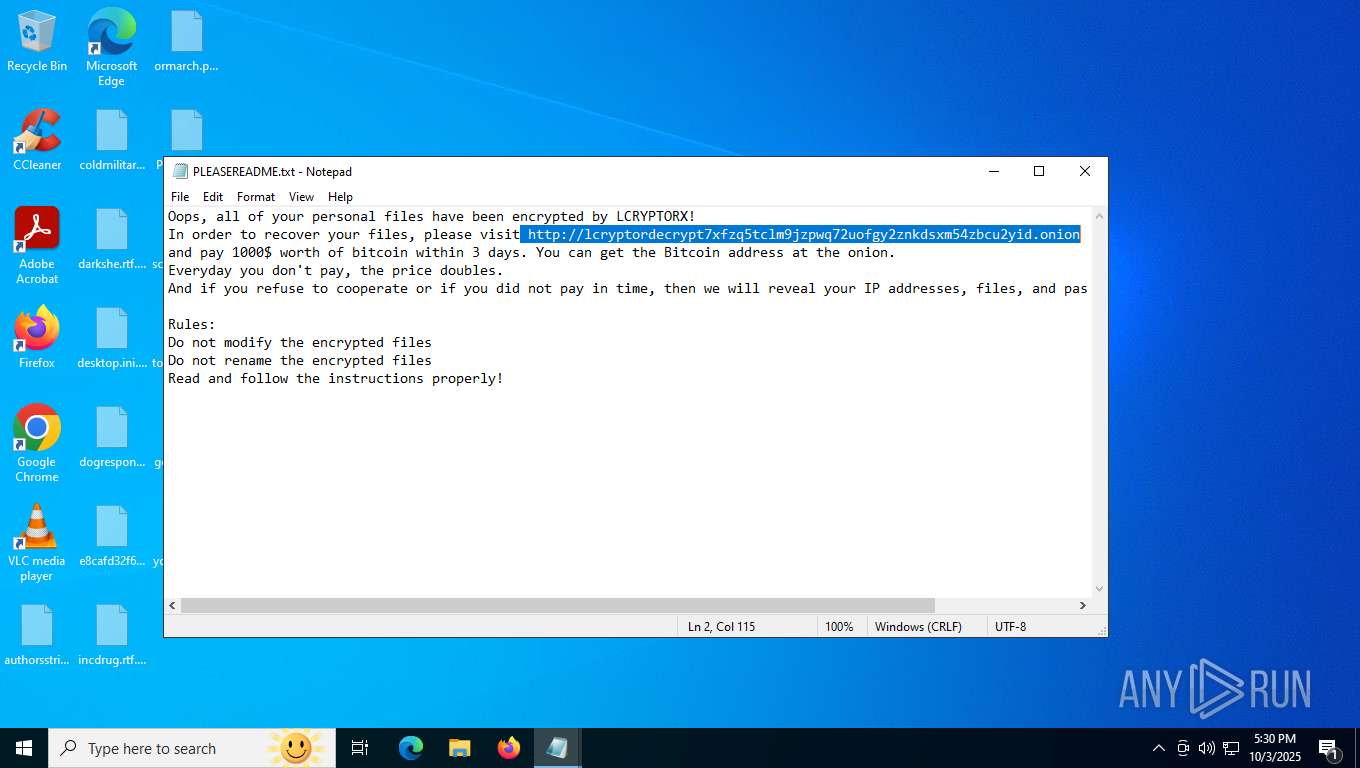This screenshot has height=768, width=1360.
Task: Click the 'Ln 2, Col 115' status entry
Action: tap(721, 627)
